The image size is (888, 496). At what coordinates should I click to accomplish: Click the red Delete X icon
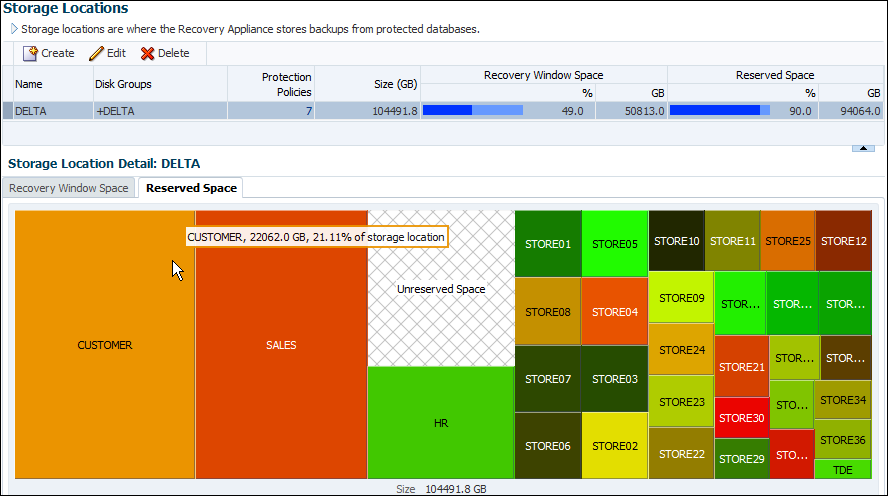pyautogui.click(x=147, y=53)
